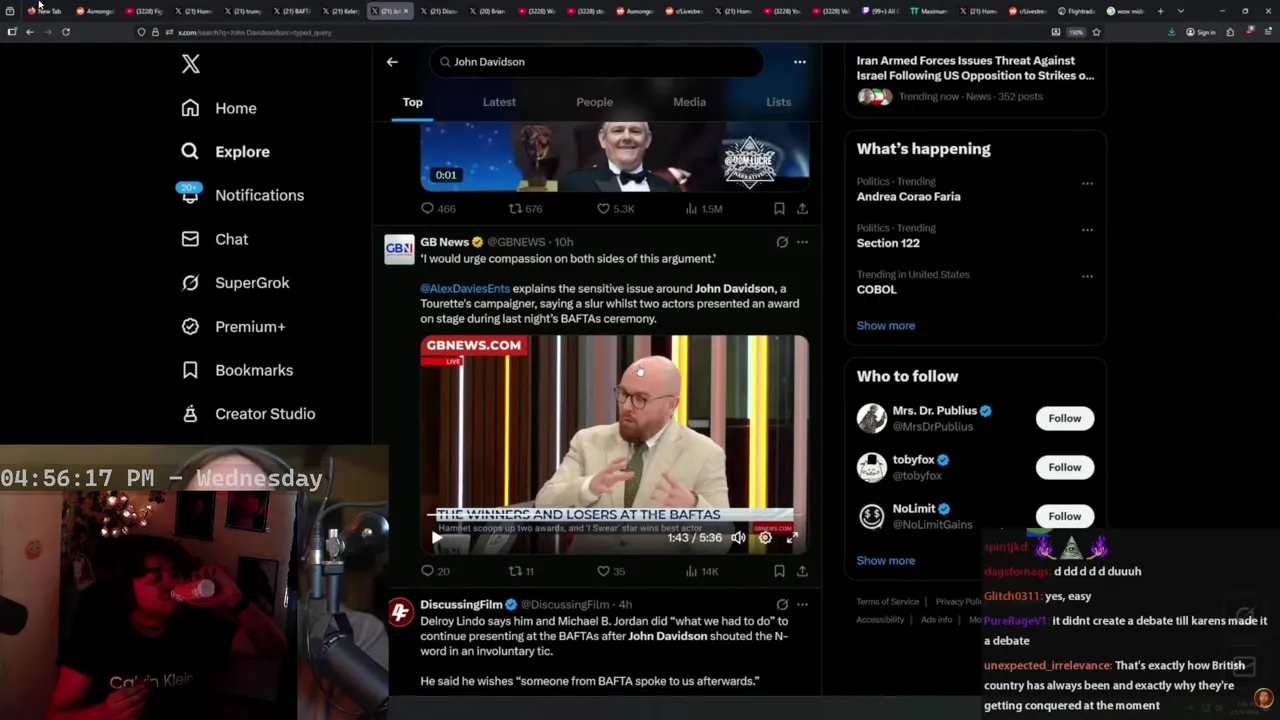Switch to the Media tab
This screenshot has height=720, width=1280.
(689, 102)
